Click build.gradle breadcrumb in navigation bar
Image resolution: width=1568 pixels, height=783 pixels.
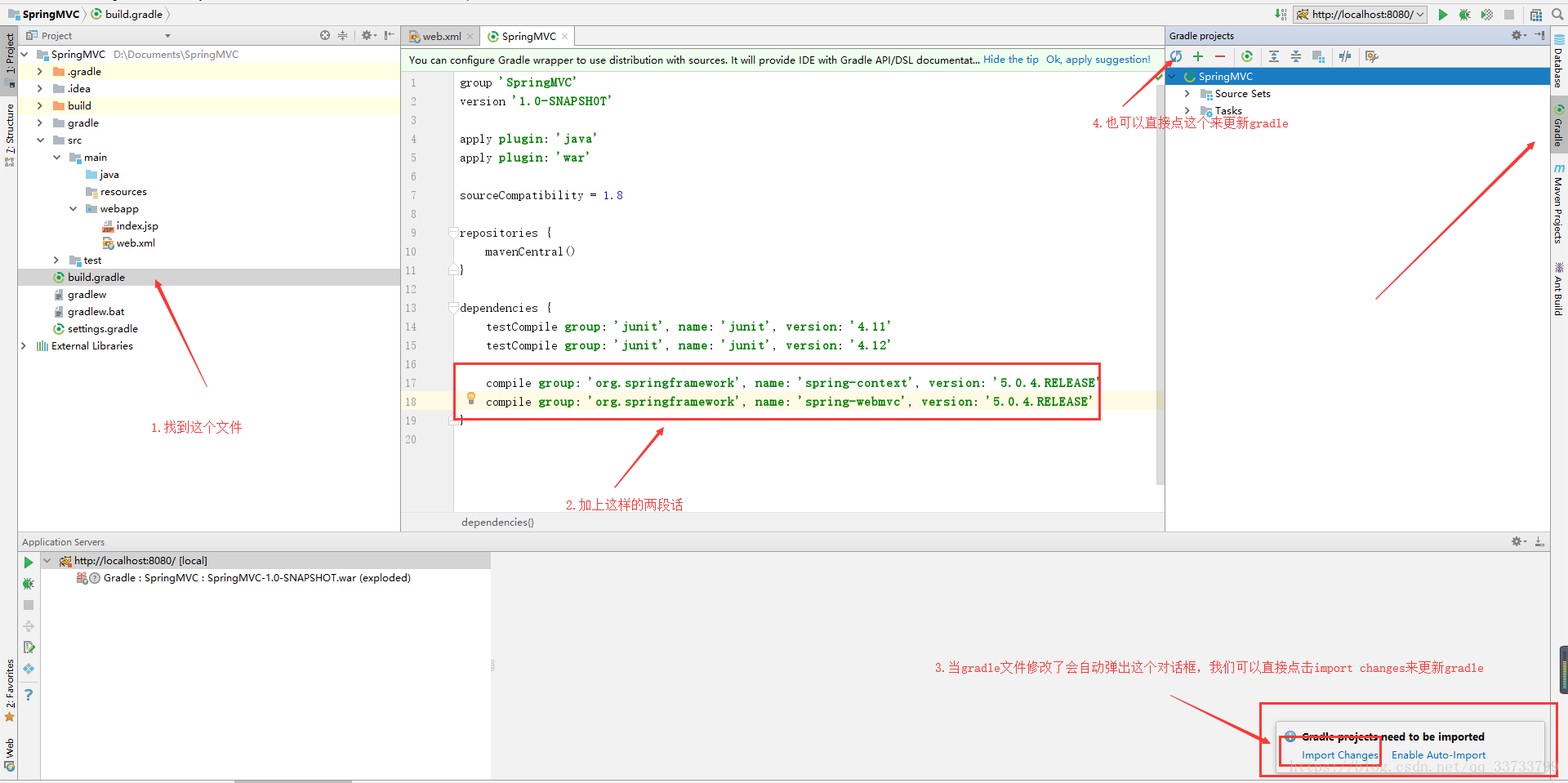[127, 14]
